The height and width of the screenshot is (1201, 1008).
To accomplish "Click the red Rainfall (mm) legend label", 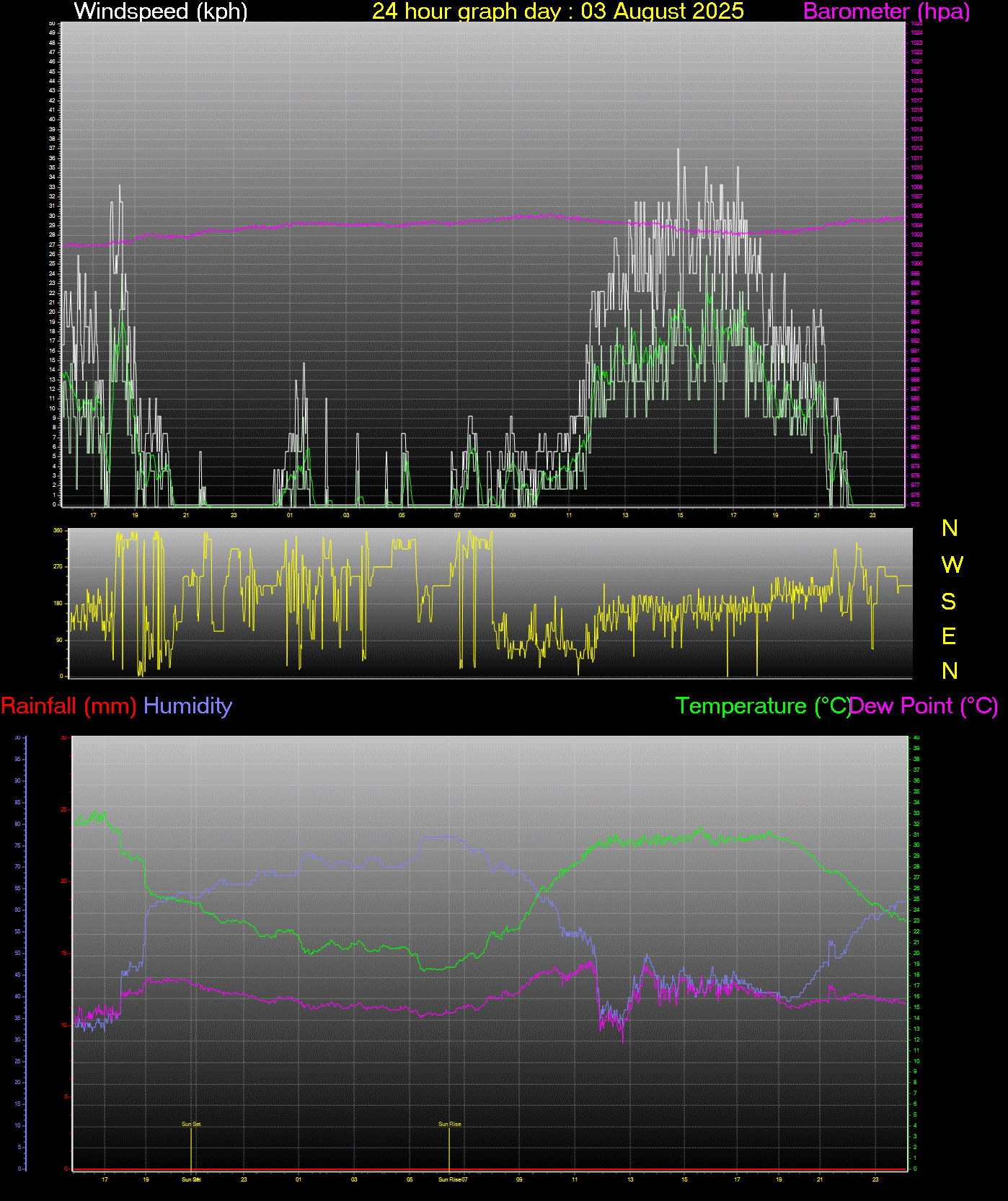I will point(68,705).
